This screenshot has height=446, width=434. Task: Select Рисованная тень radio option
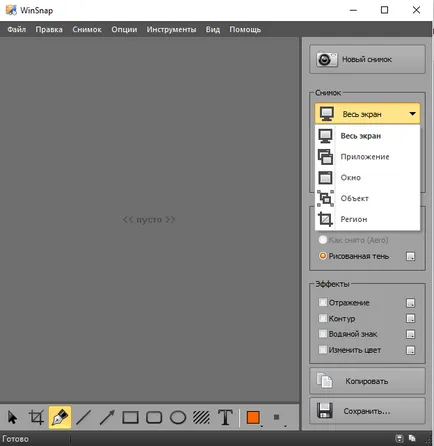[x=323, y=256]
